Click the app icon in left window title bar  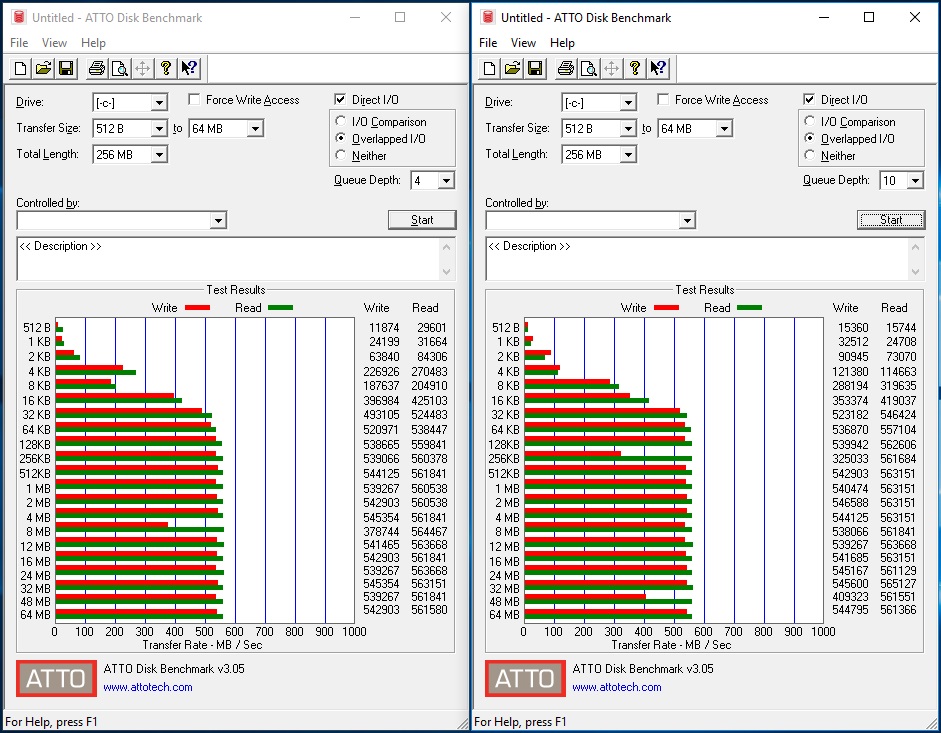point(18,17)
